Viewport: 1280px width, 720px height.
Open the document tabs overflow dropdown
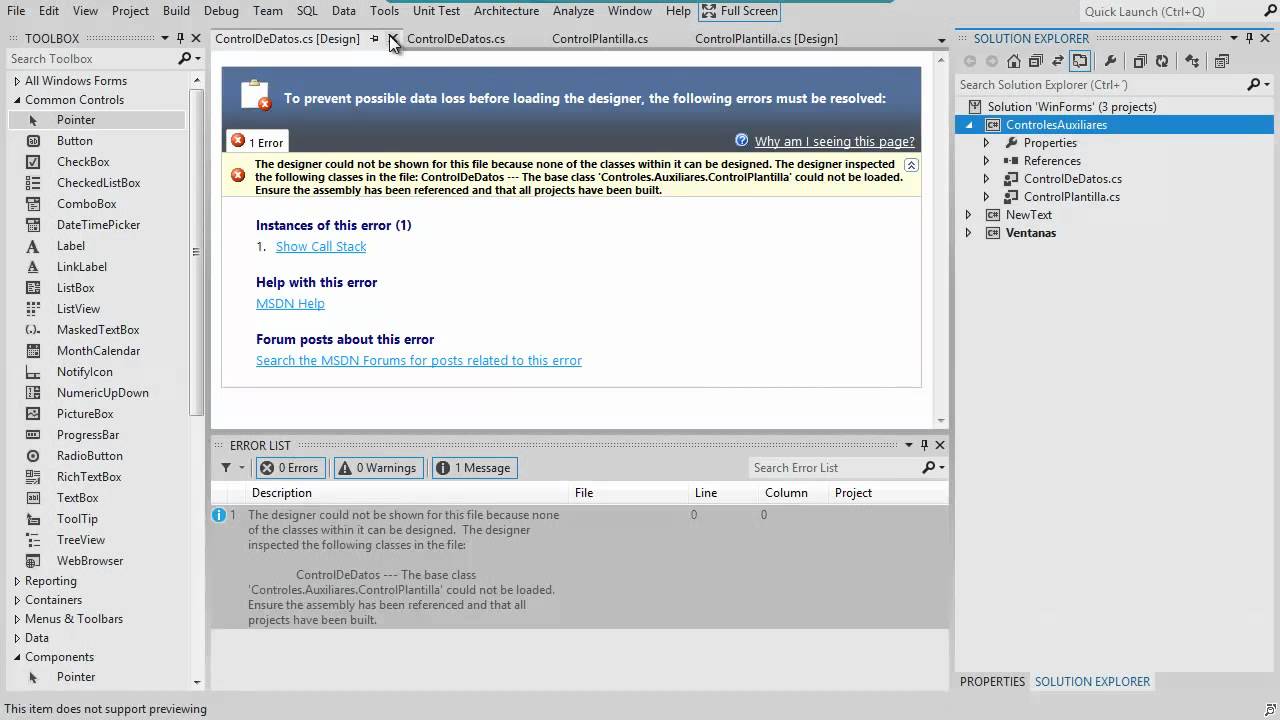click(941, 41)
